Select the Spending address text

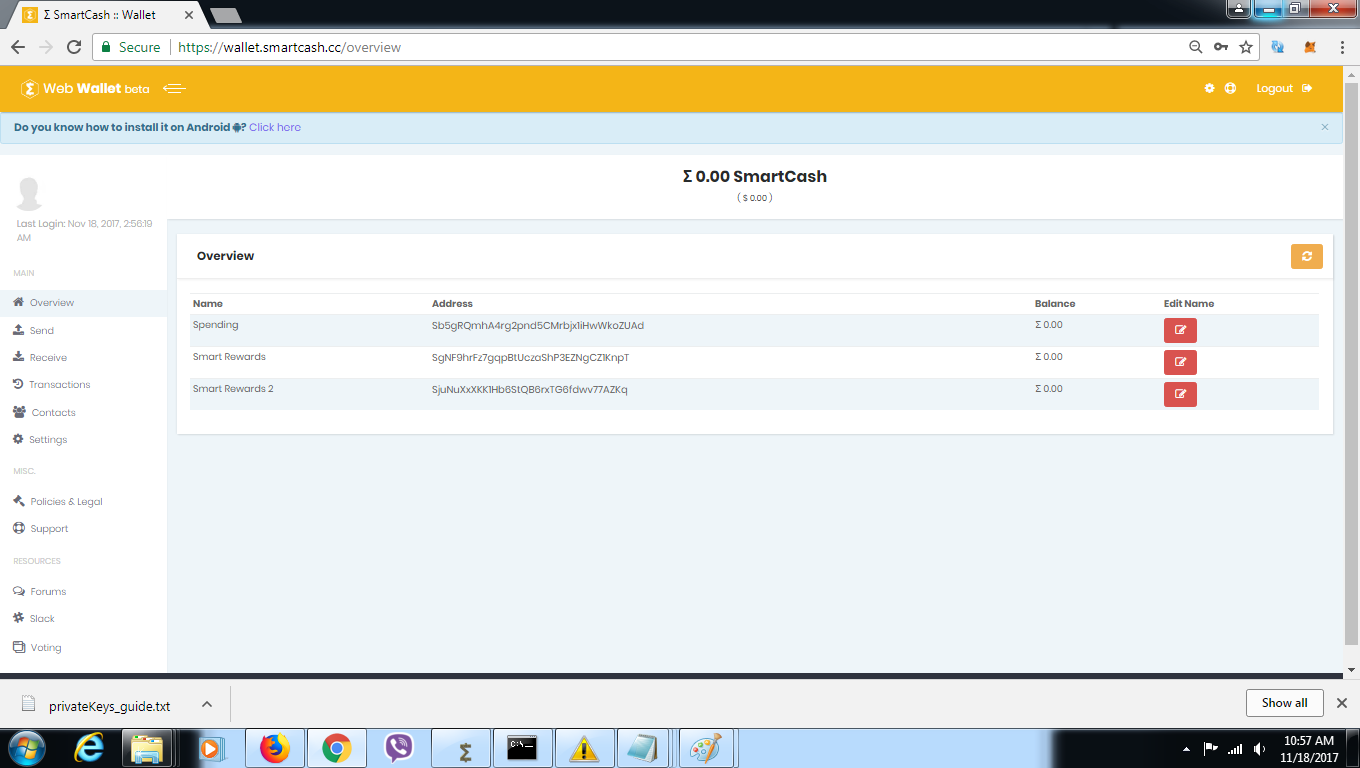coord(538,325)
